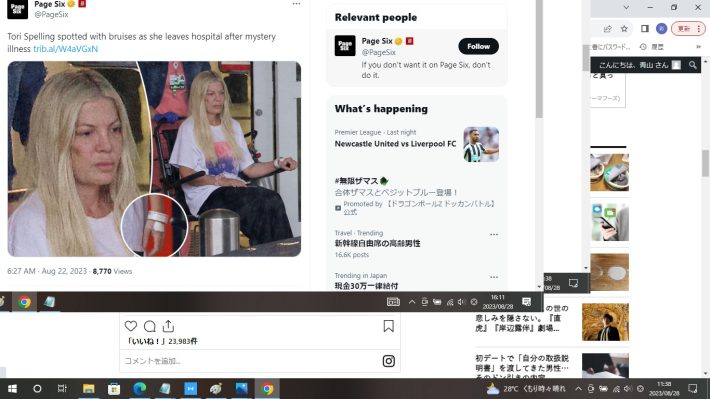Screen dimensions: 710x399
Task: Open the 新幹線自由席の高齢男性 trending topic
Action: pyautogui.click(x=377, y=243)
